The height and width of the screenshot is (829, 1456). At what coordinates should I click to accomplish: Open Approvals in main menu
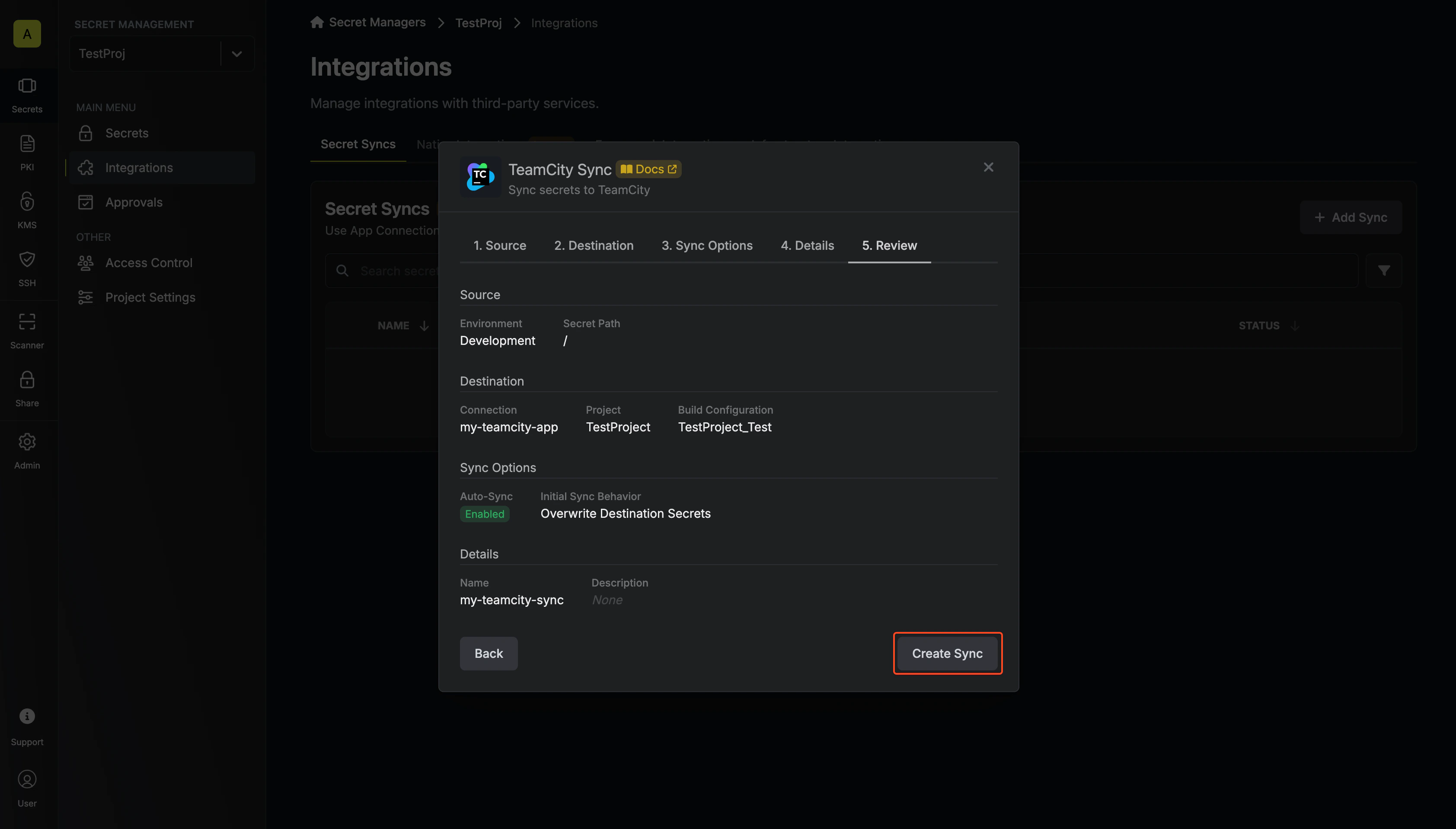pyautogui.click(x=162, y=202)
